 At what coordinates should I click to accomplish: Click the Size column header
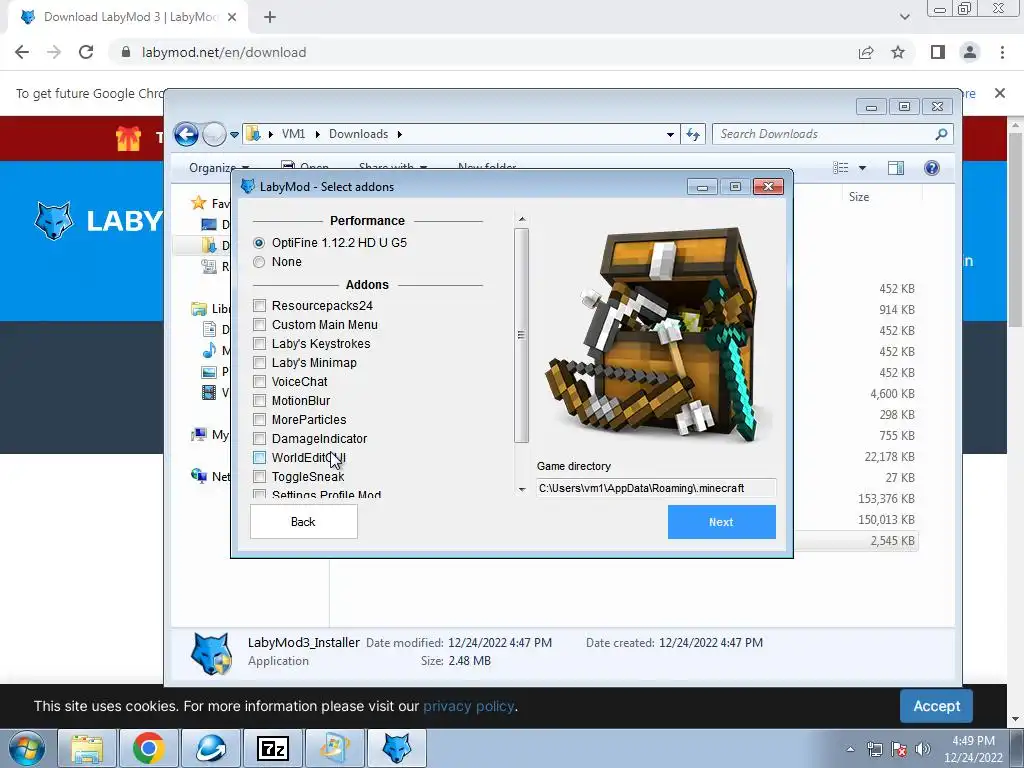coord(859,197)
